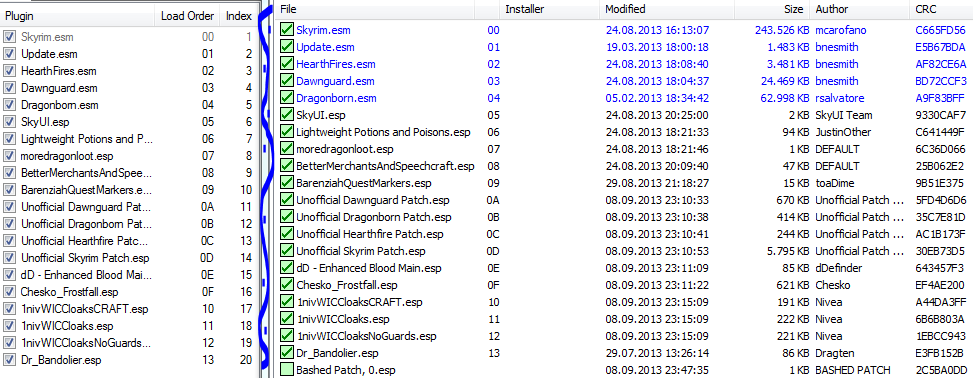Viewport: 973px width, 378px height.
Task: Select Dragonborn.esm row in left plugin list
Action: (60, 105)
